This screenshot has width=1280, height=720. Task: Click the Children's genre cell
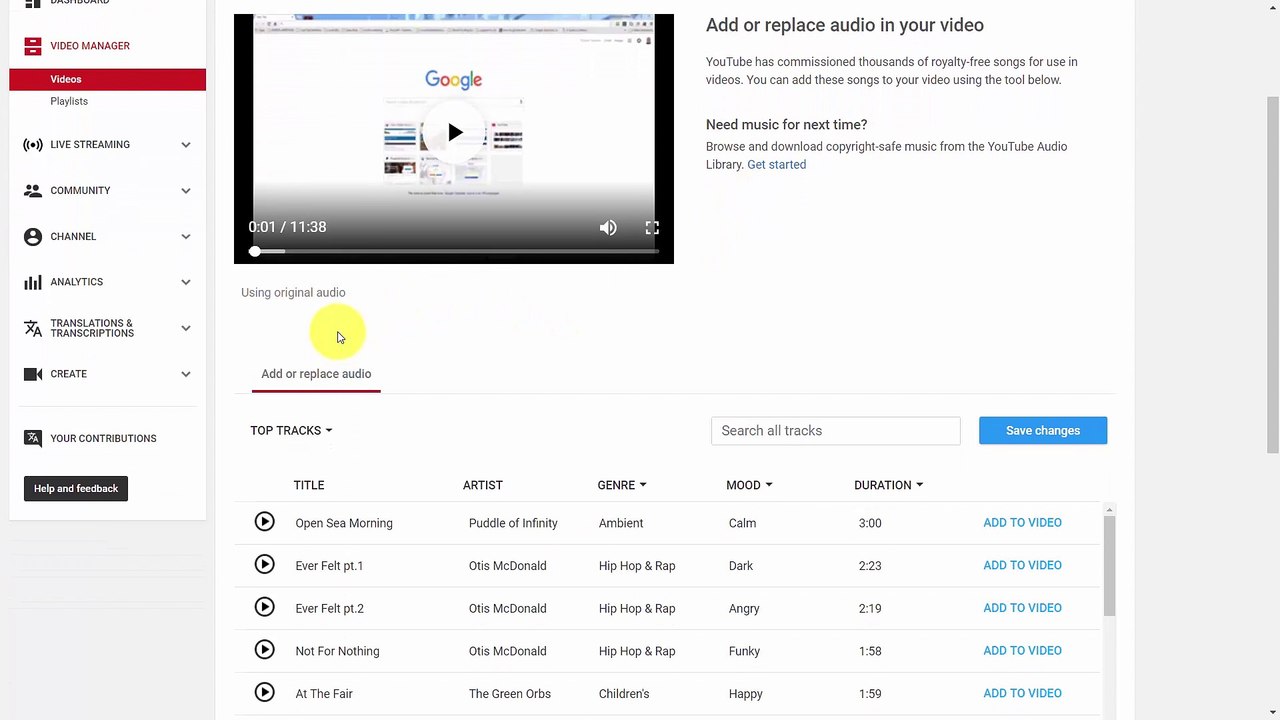[x=624, y=694]
